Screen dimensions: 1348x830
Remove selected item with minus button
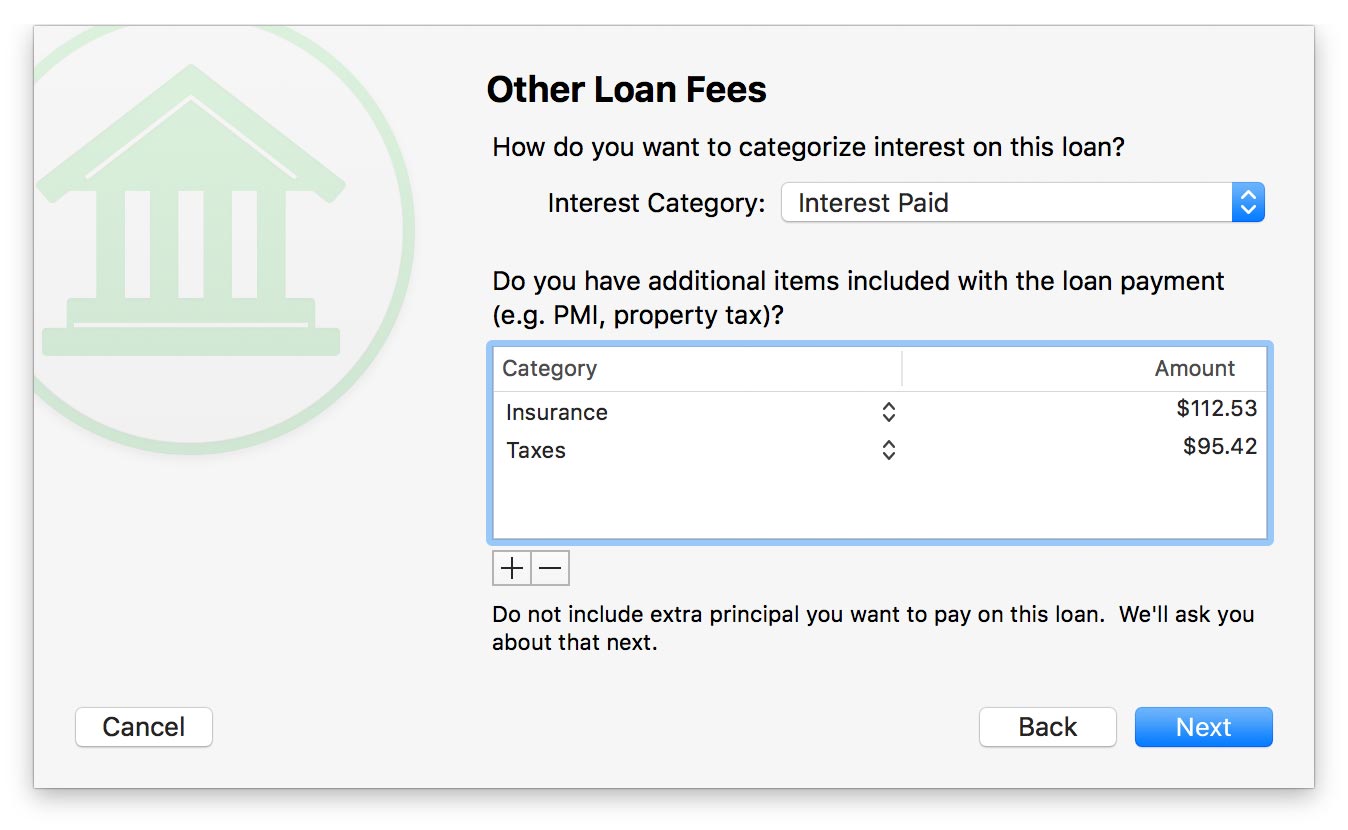(550, 568)
